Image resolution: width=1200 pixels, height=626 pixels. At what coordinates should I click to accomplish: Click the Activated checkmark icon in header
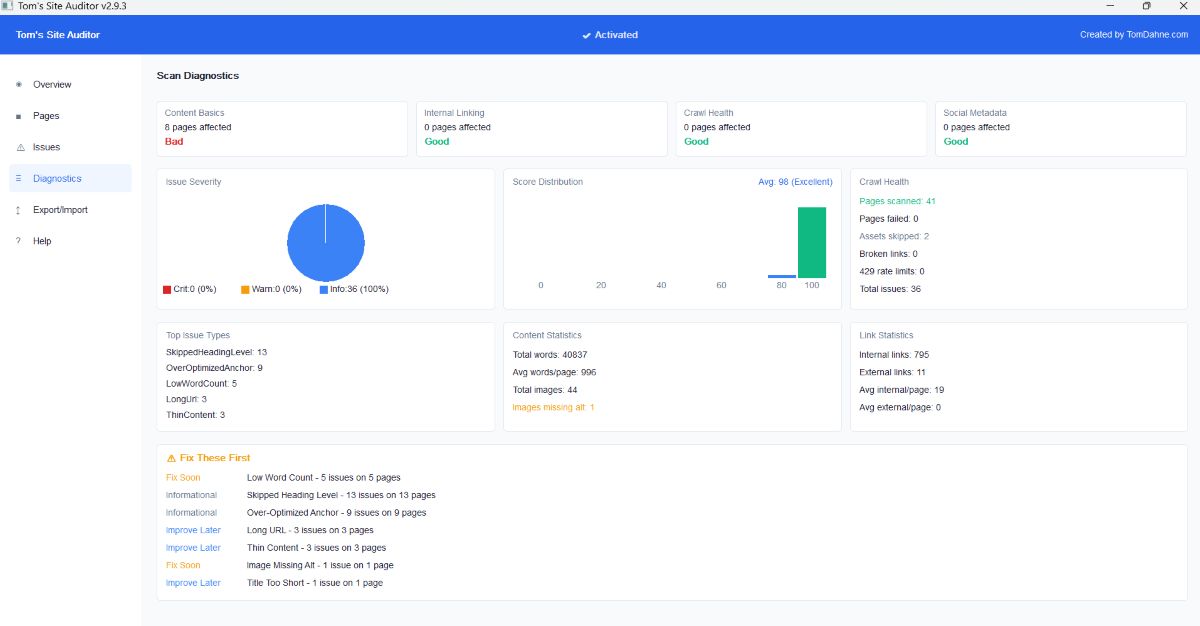pyautogui.click(x=586, y=35)
